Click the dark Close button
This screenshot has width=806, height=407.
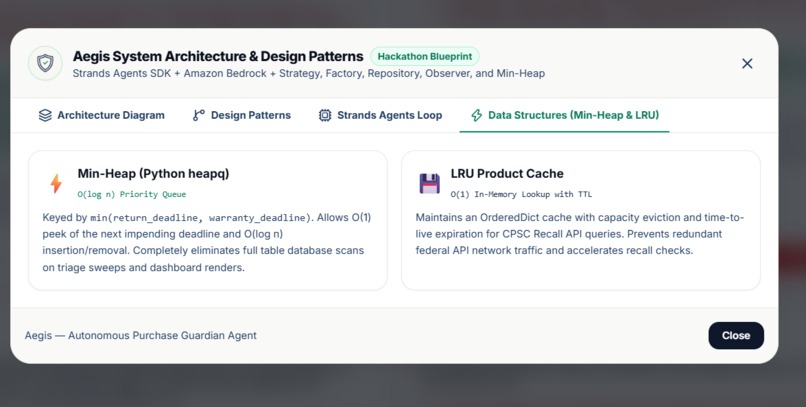pyautogui.click(x=736, y=336)
